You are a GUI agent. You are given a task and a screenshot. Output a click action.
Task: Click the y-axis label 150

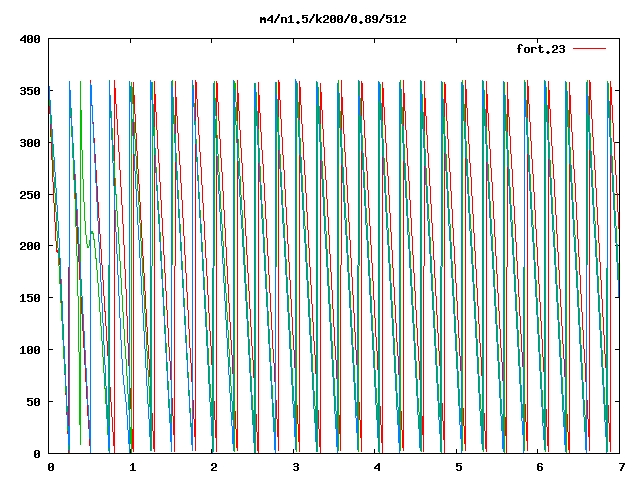[30, 298]
